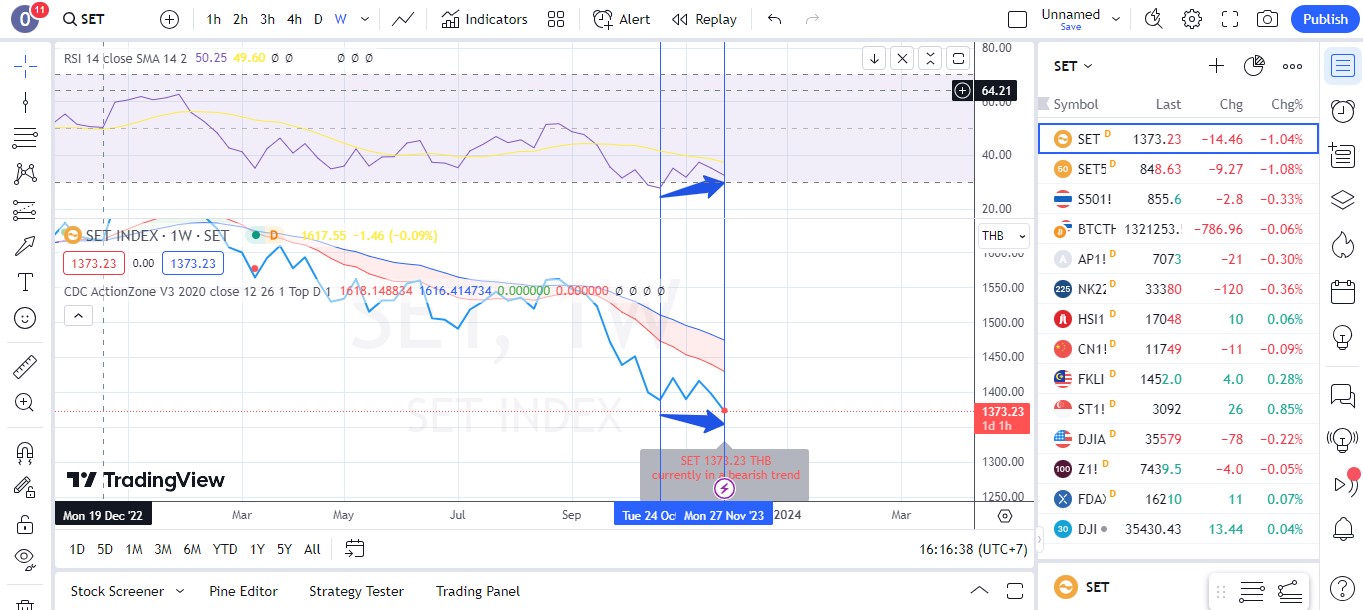Open the hotlists flame panel

1342,245
